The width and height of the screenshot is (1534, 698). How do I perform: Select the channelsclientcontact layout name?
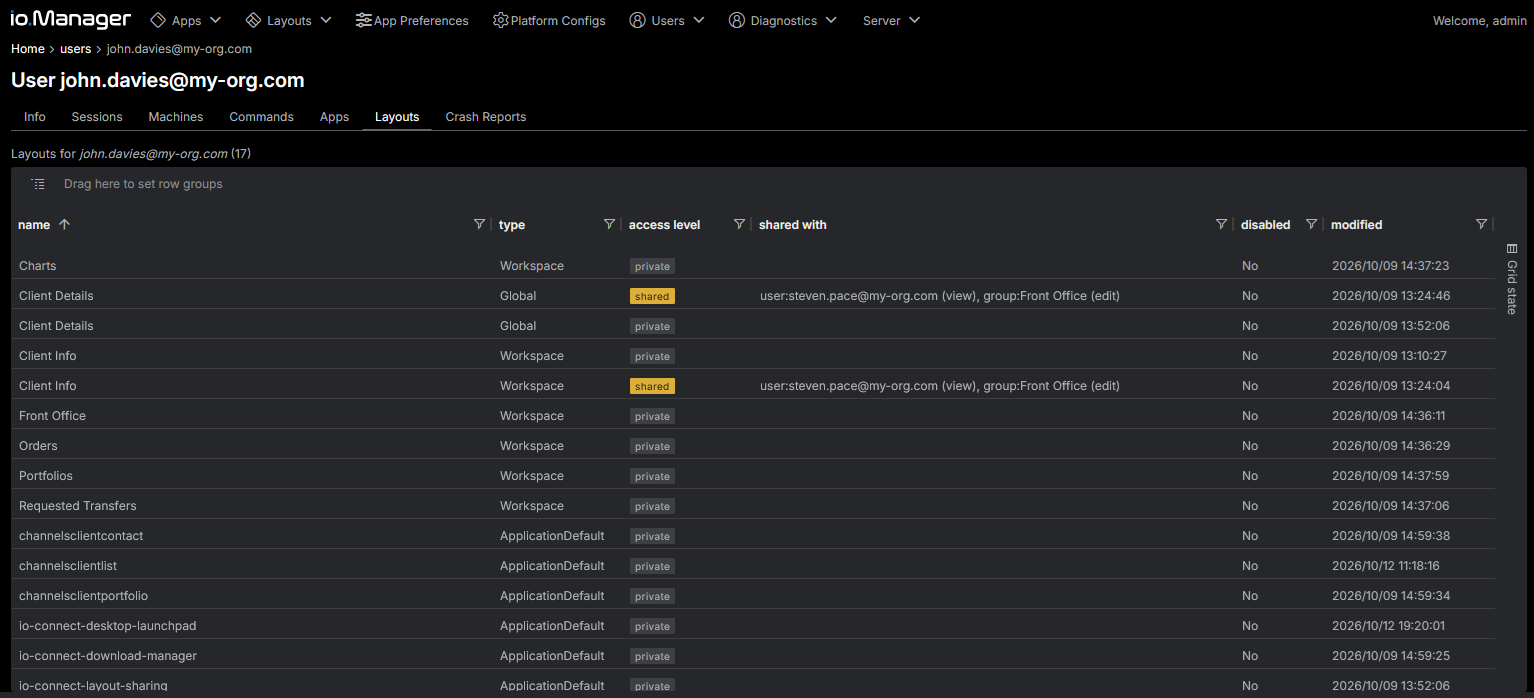click(81, 536)
